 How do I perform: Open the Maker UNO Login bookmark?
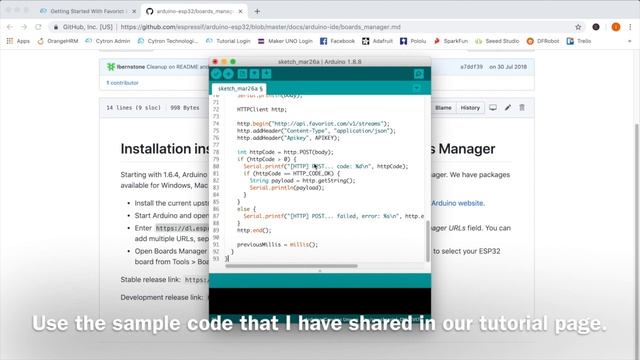(x=285, y=41)
